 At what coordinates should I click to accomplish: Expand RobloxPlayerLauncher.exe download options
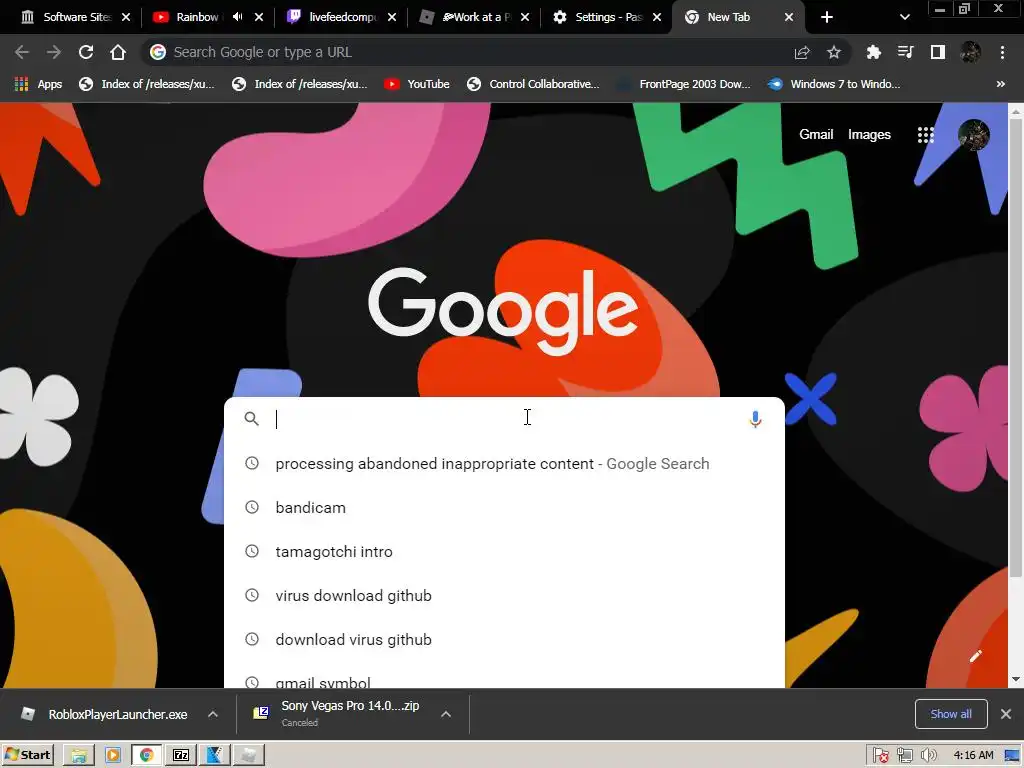point(213,714)
